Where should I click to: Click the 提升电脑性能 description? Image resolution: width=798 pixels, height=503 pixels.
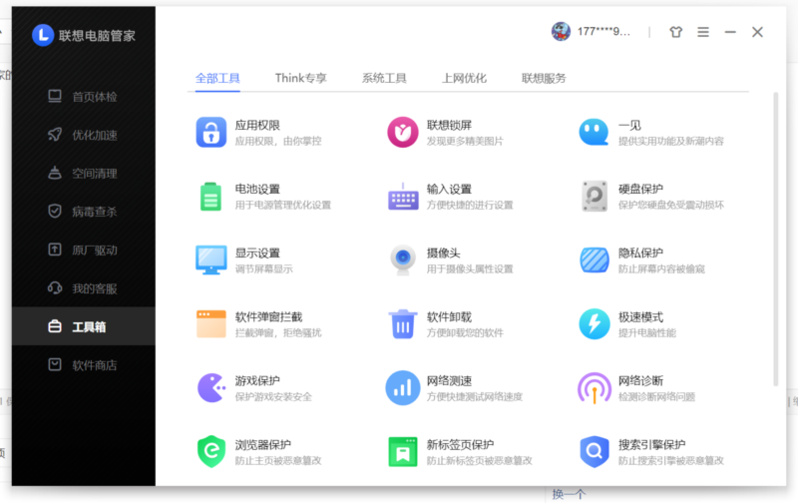(647, 333)
